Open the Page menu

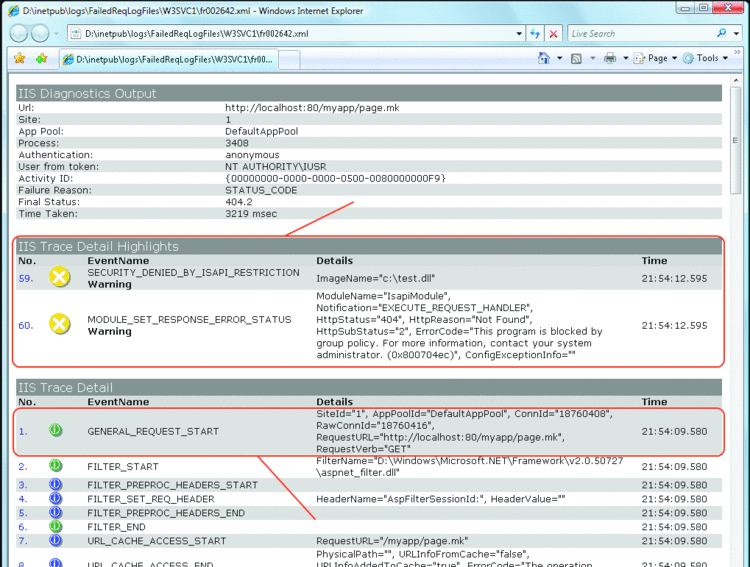655,58
